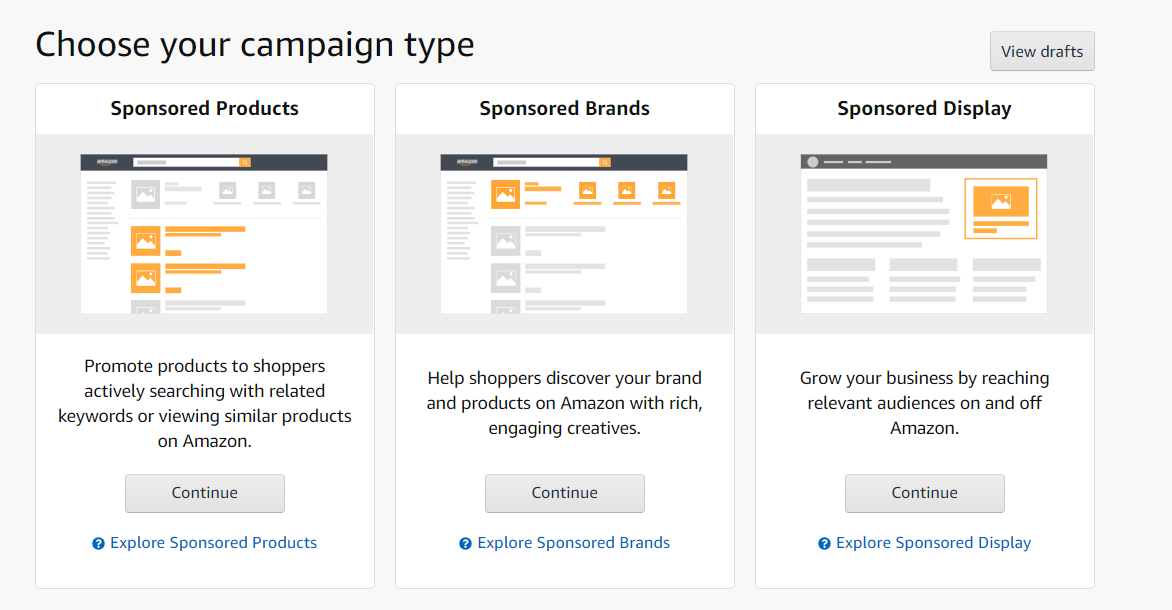Click the question mark icon beside Explore Sponsored Products
1172x610 pixels.
pos(98,543)
